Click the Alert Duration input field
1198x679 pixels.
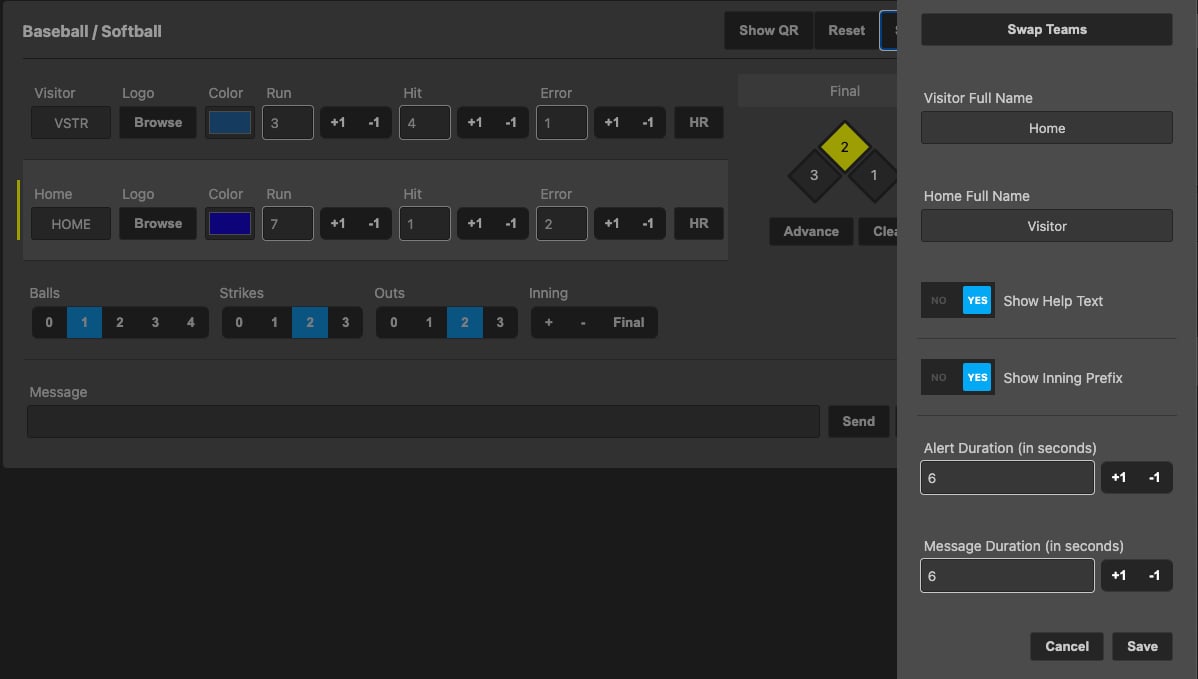point(1007,477)
